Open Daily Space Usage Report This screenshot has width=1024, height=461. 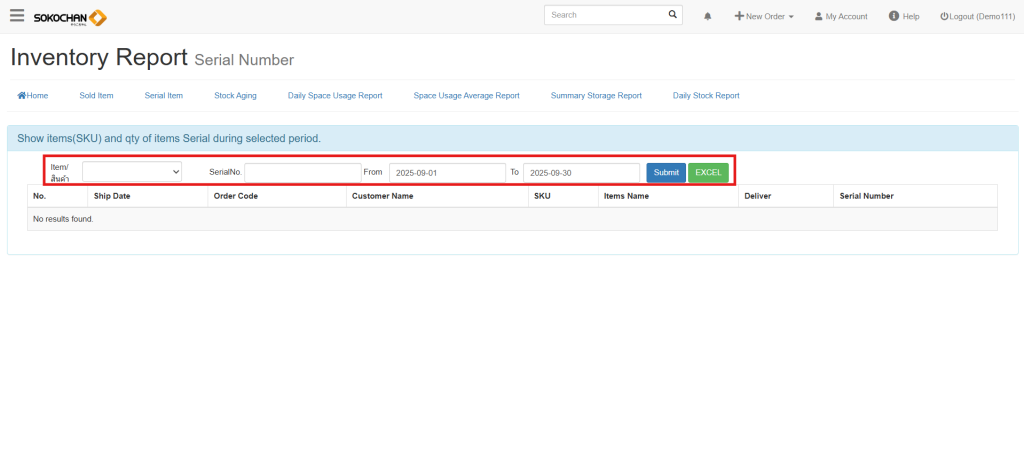pos(335,96)
